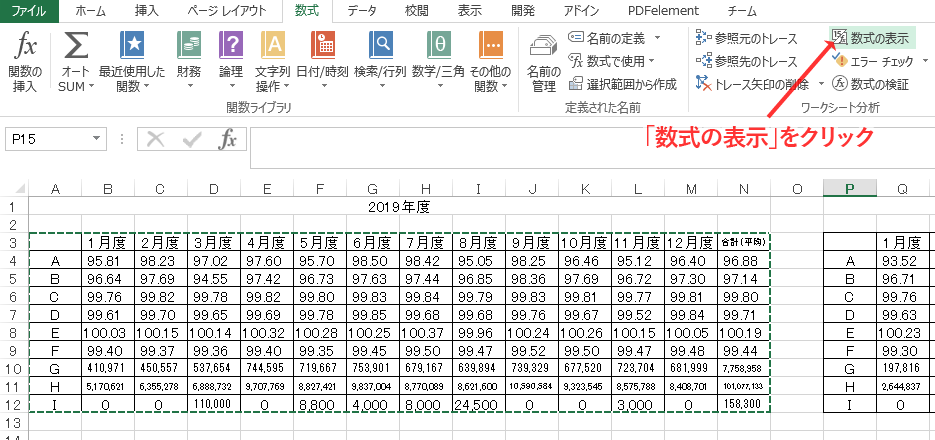Click 参照元のトレース trace precedents

click(747, 39)
